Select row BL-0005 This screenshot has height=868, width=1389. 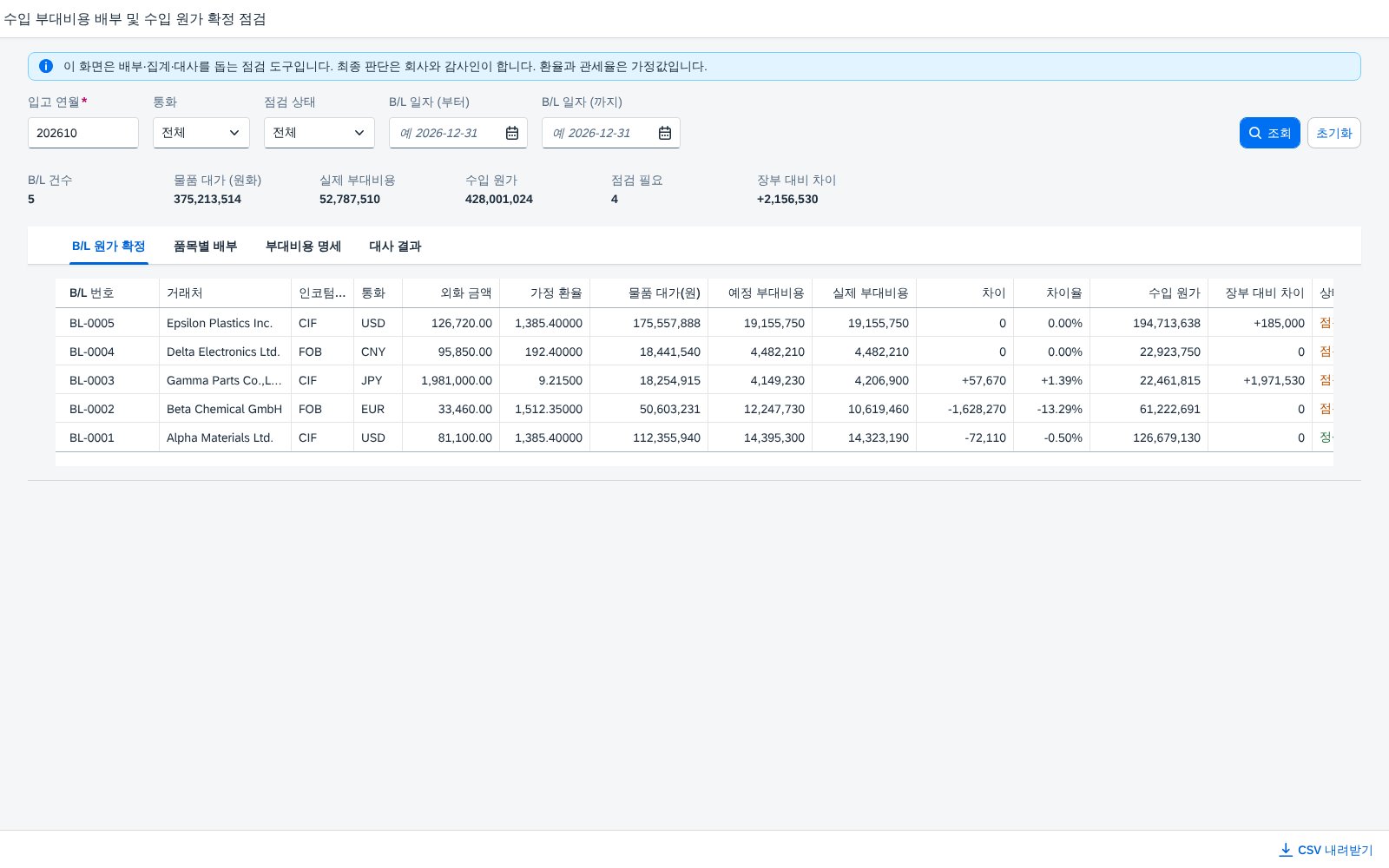coord(694,323)
